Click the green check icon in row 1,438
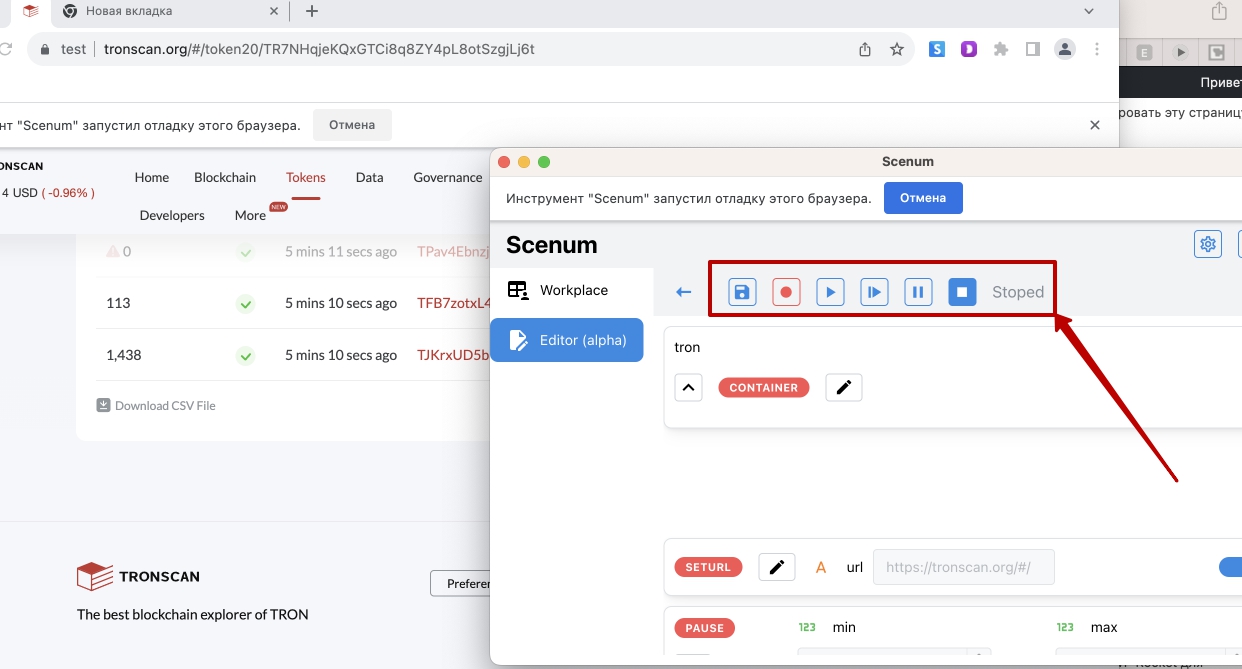 pos(245,355)
